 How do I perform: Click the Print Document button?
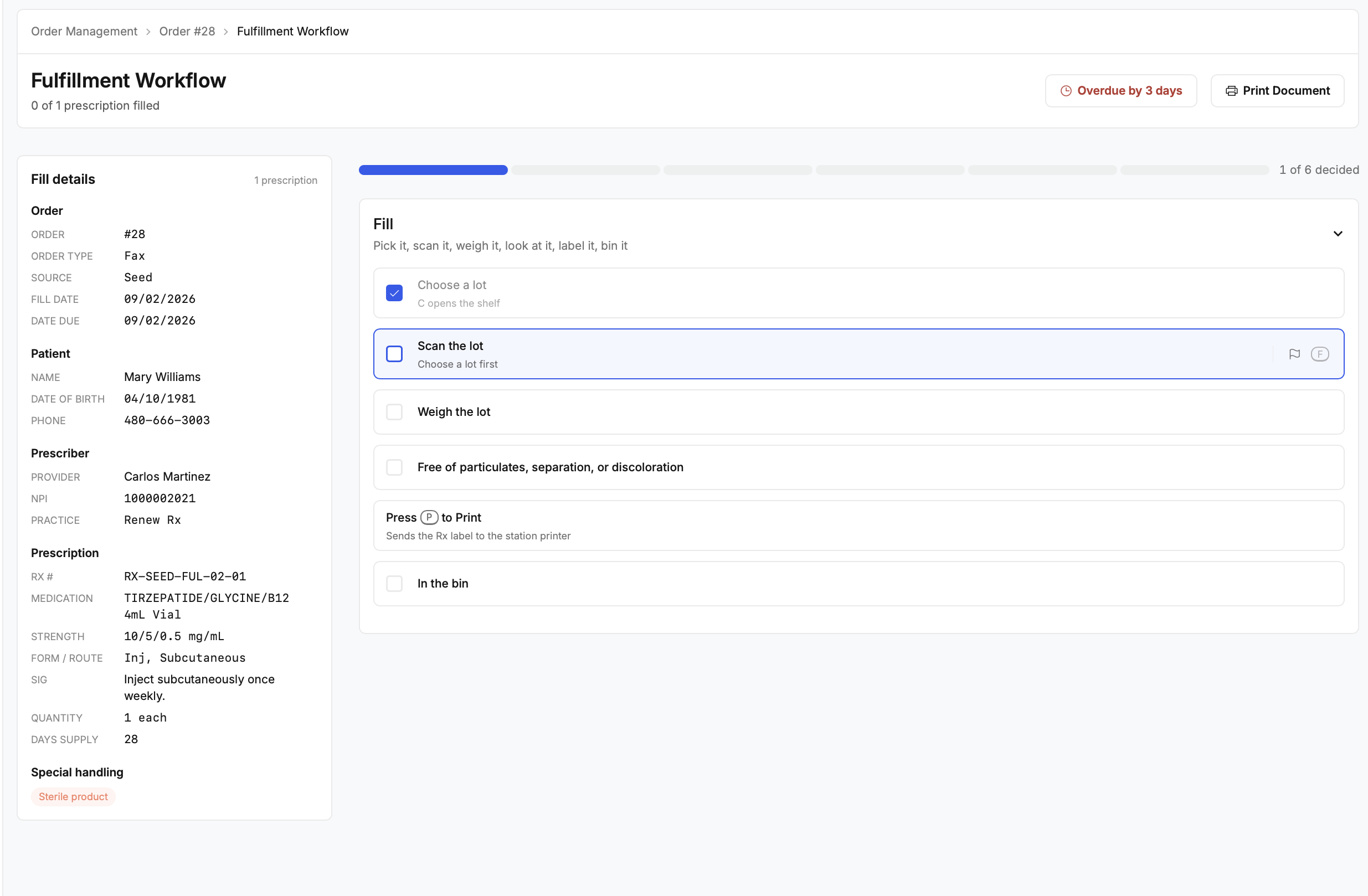1277,91
